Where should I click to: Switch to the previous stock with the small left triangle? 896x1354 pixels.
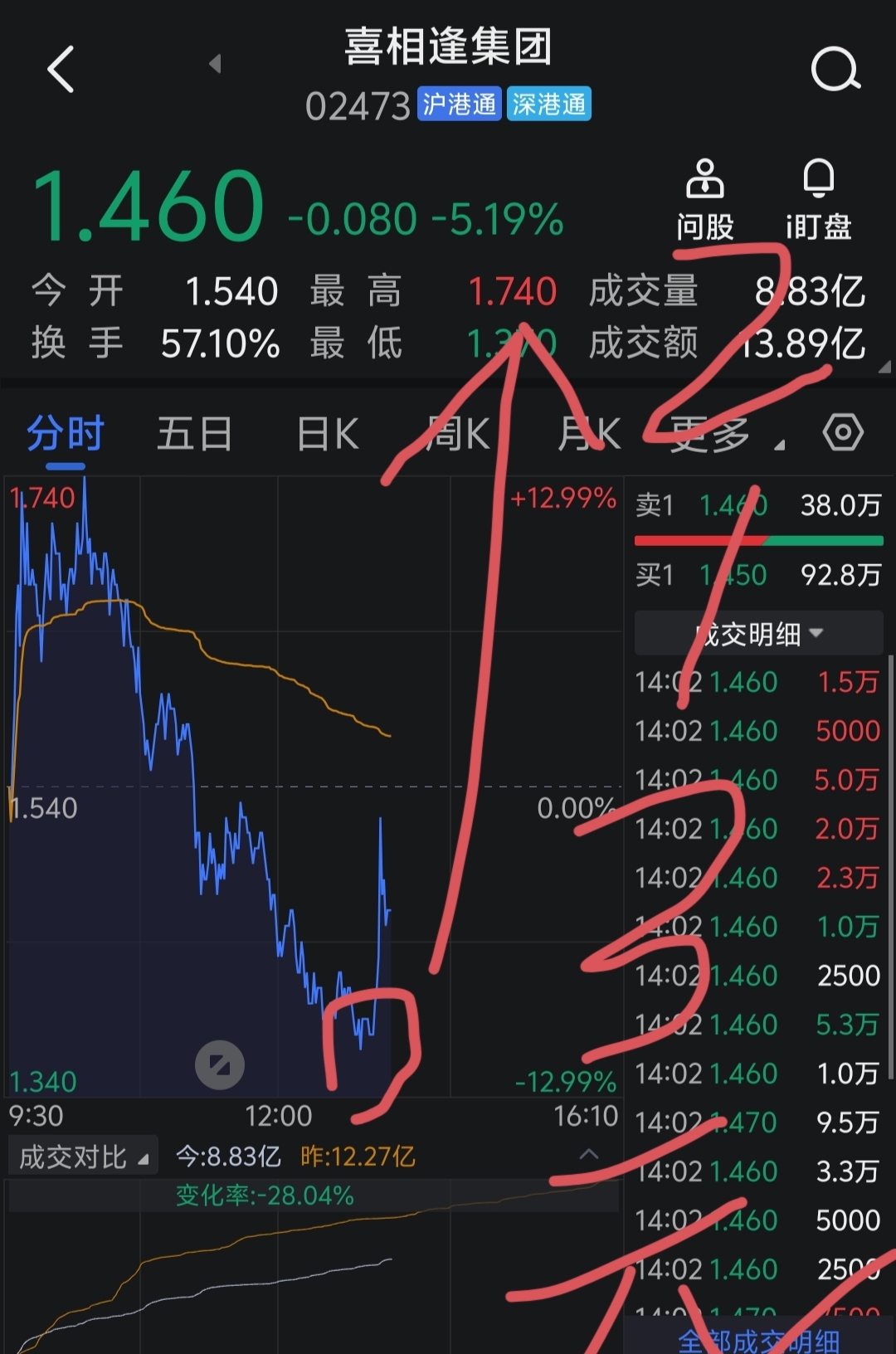215,63
